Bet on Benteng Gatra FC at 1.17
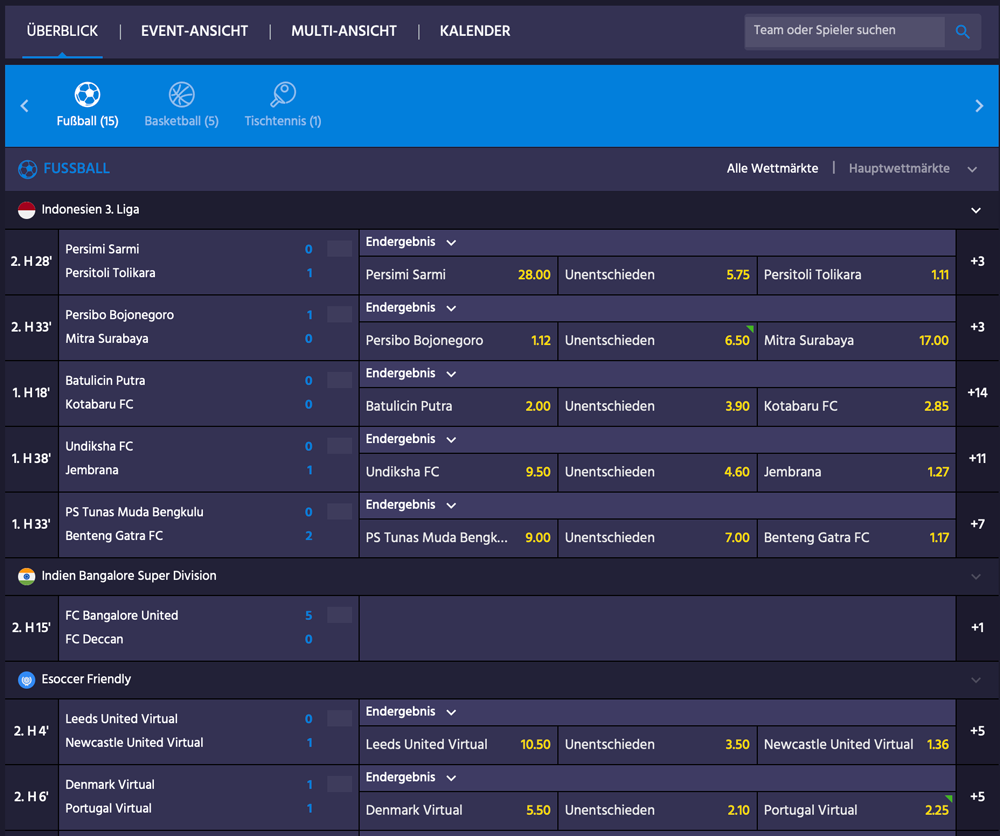Viewport: 1000px width, 836px height. (x=857, y=538)
